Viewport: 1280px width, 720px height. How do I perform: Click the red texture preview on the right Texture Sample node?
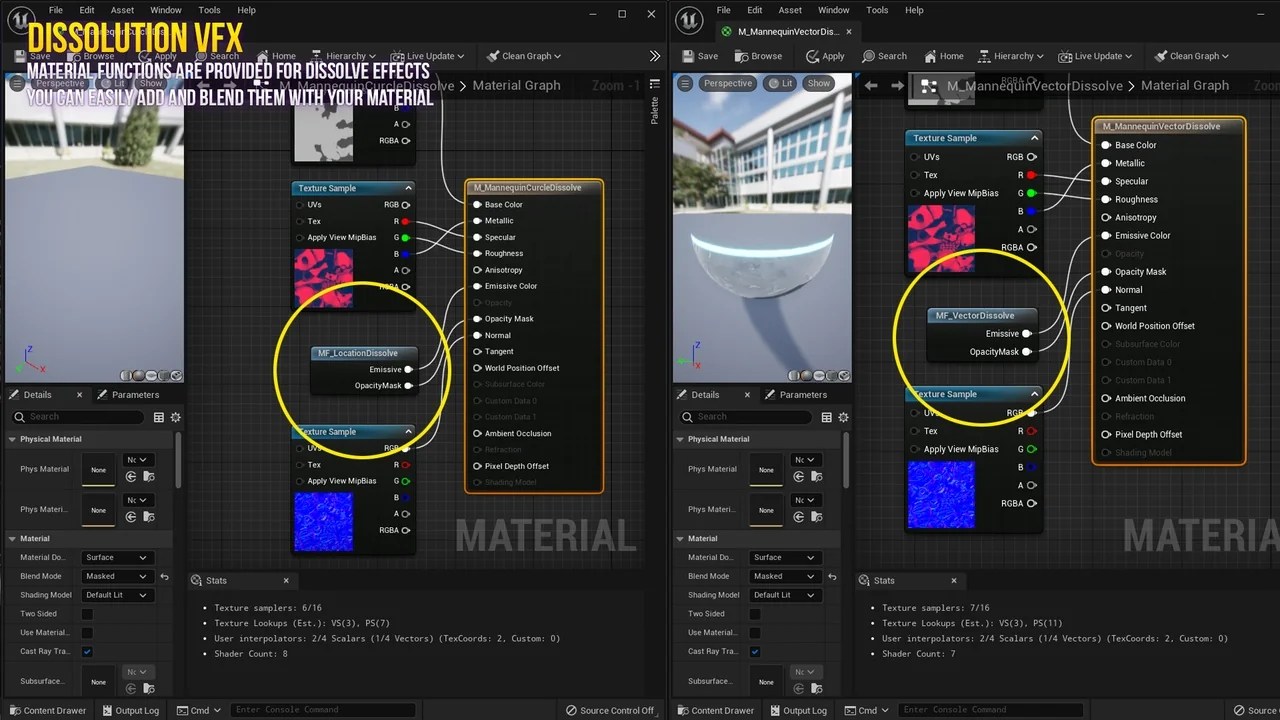940,239
